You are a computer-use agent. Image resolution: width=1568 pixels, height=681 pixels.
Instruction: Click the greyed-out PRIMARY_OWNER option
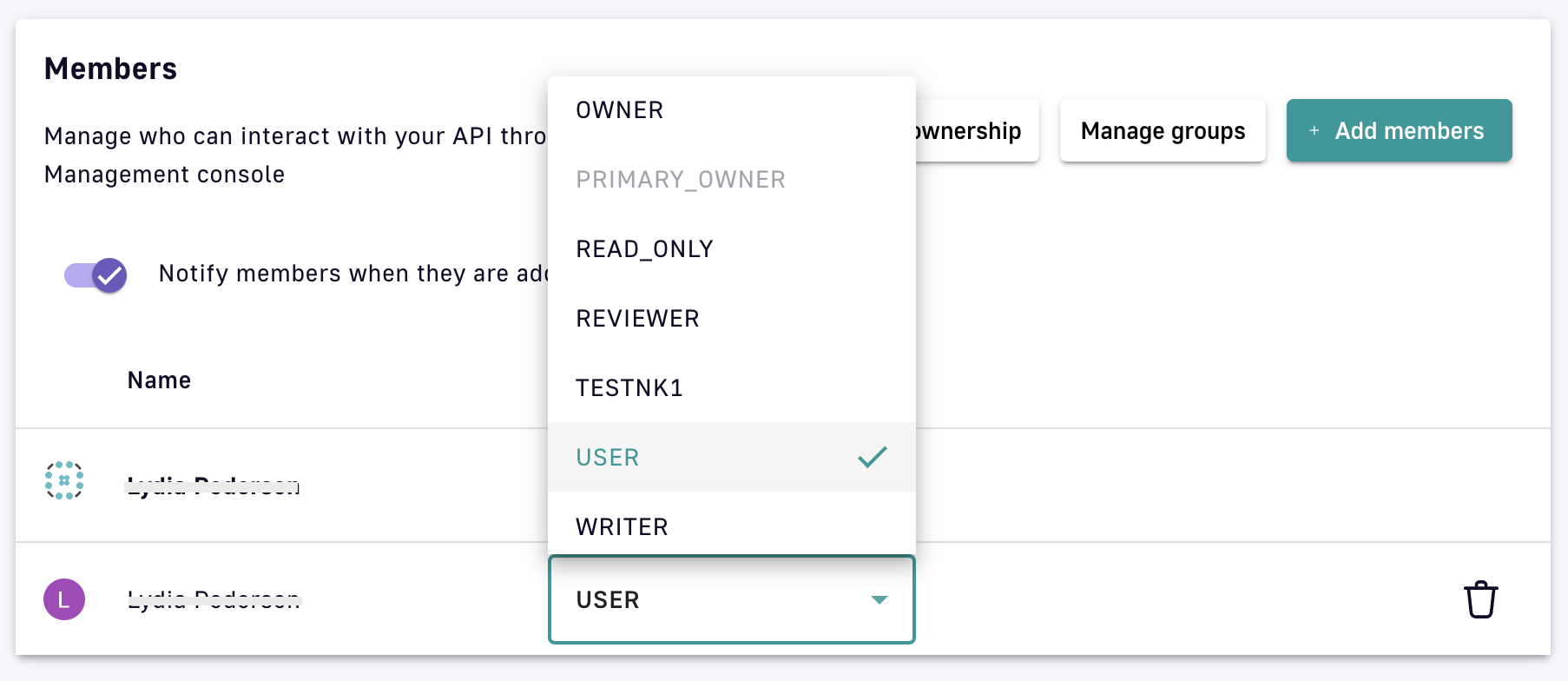[x=681, y=180]
